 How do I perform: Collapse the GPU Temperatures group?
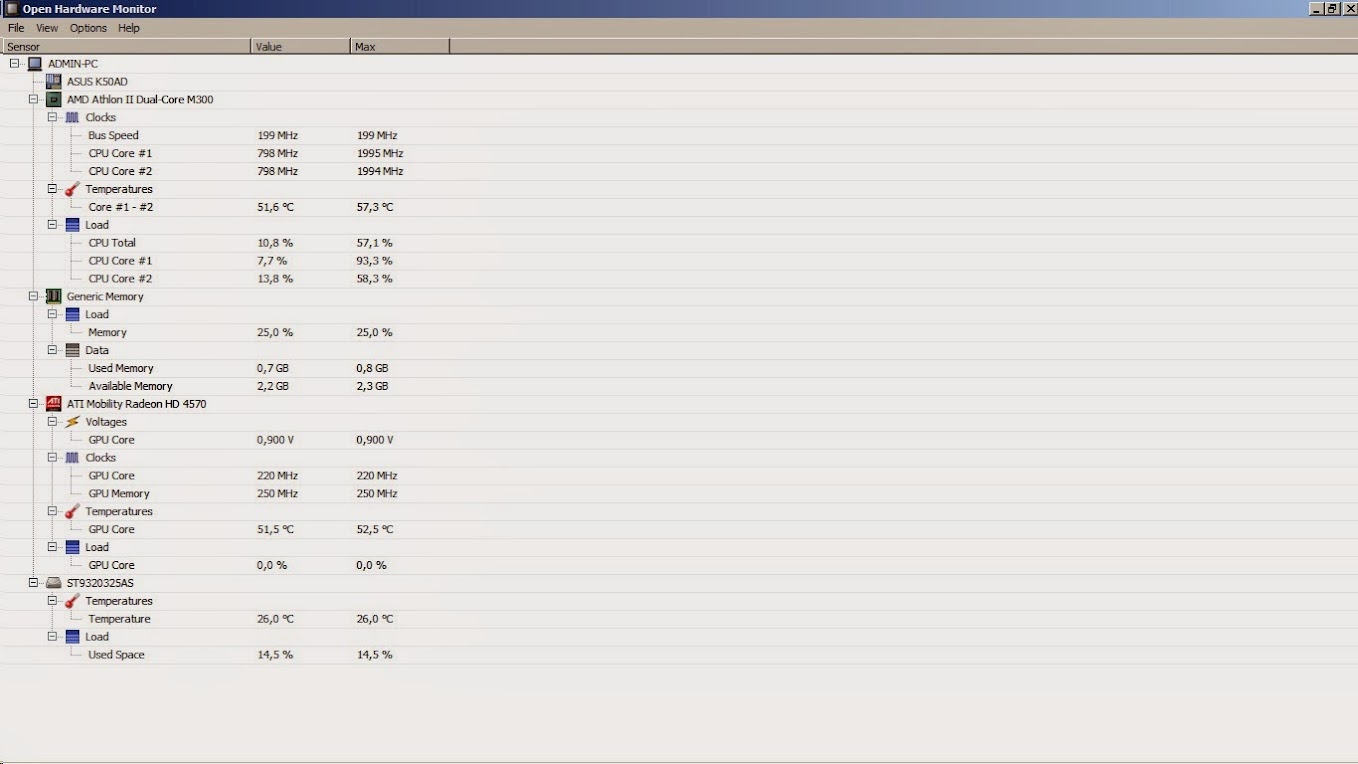click(x=52, y=512)
